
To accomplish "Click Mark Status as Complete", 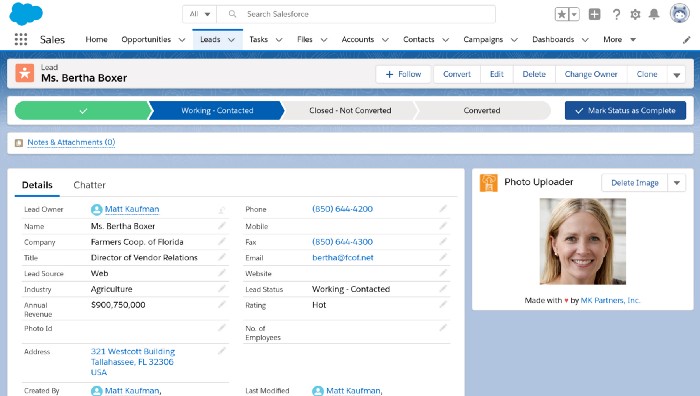I will [625, 110].
